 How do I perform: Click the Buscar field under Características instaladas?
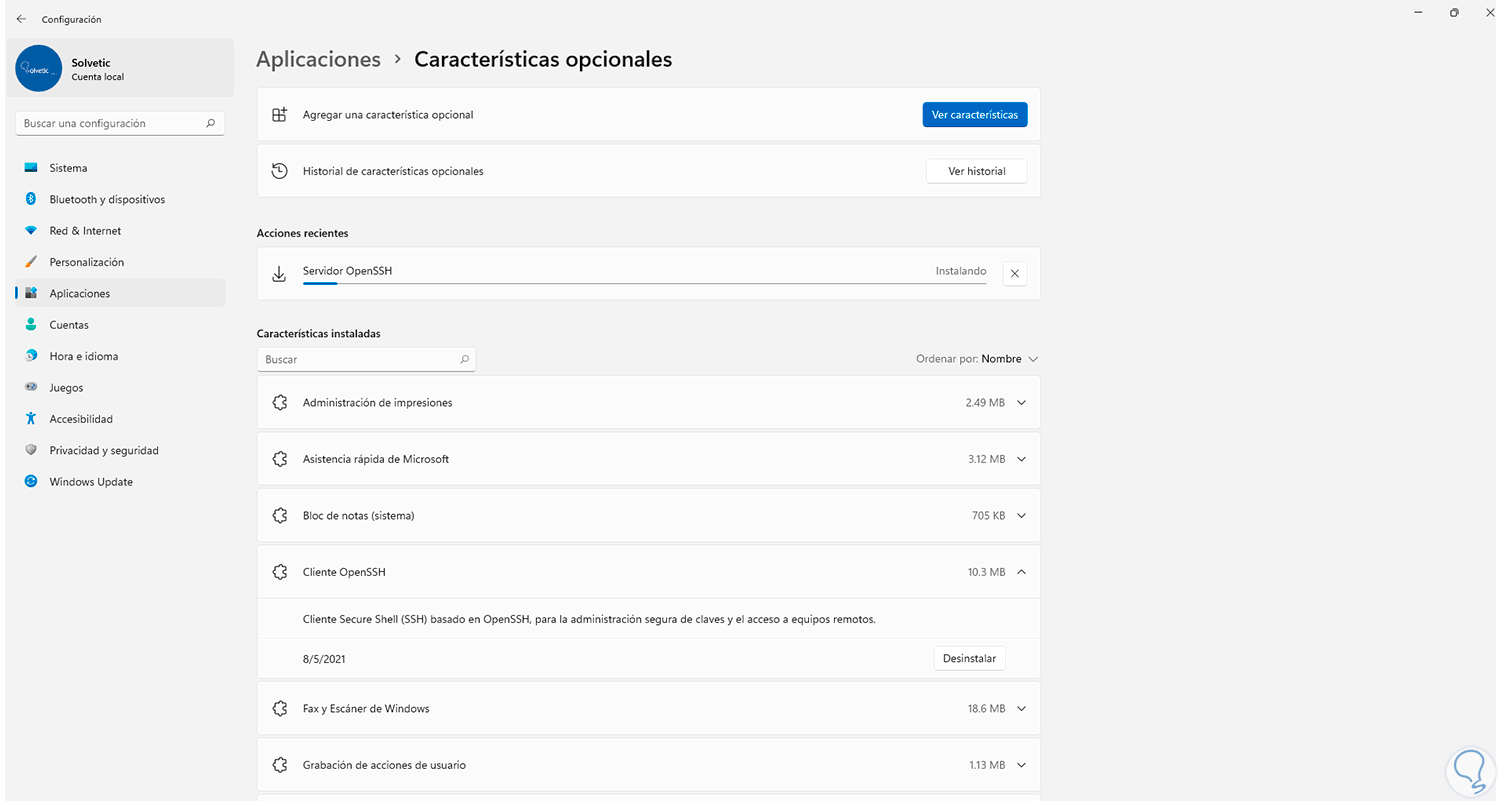coord(360,359)
